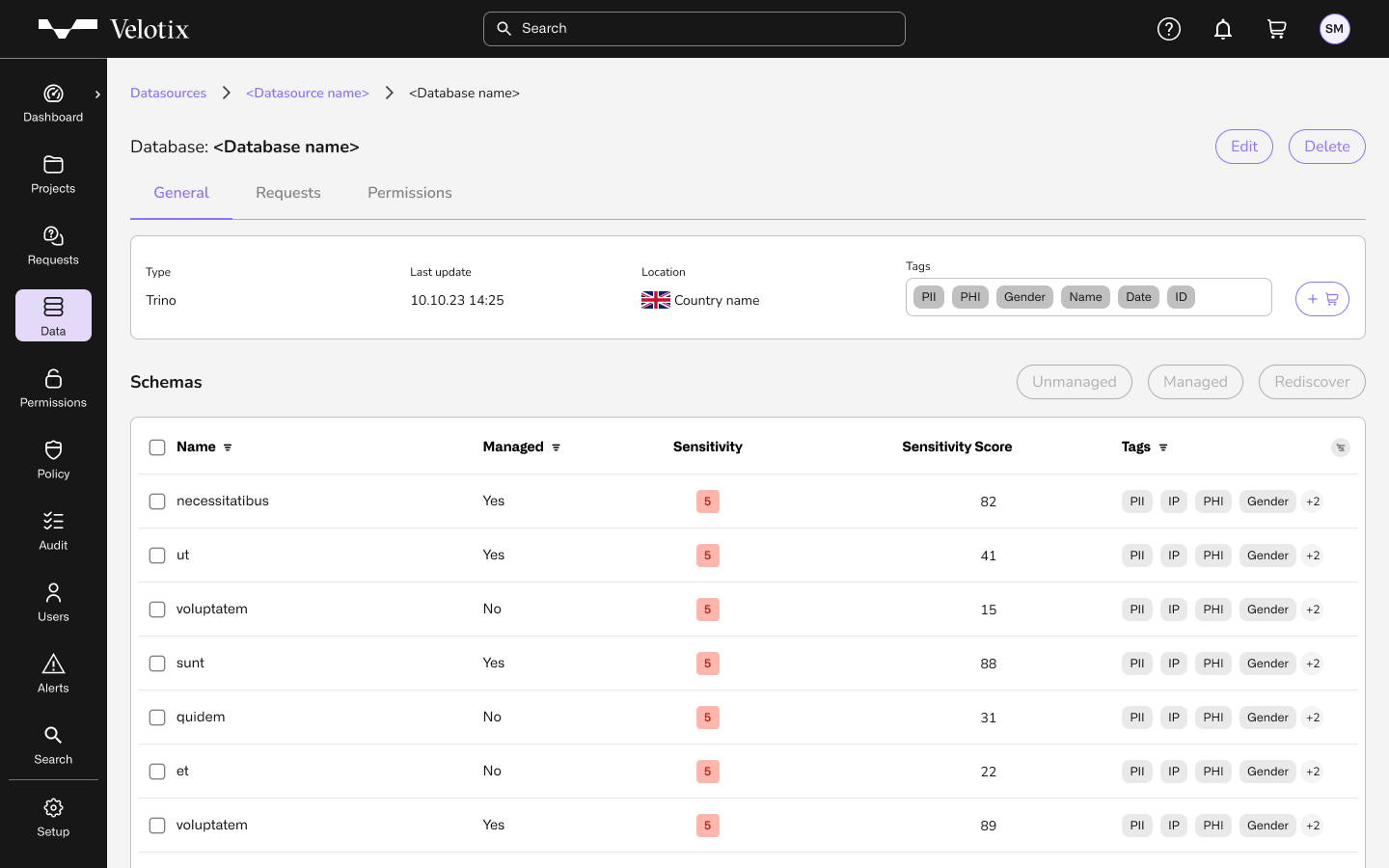Open the Managed column filter dropdown

[x=557, y=447]
